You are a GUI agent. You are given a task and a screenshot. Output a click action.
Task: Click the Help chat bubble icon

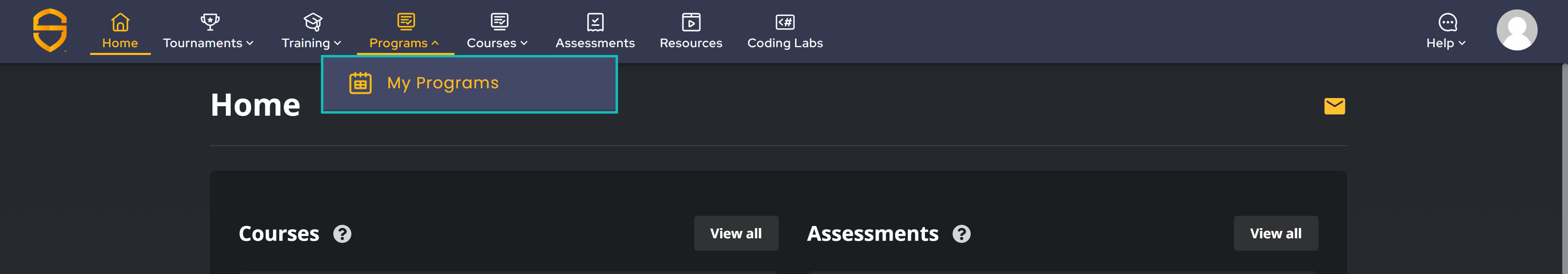tap(1448, 23)
